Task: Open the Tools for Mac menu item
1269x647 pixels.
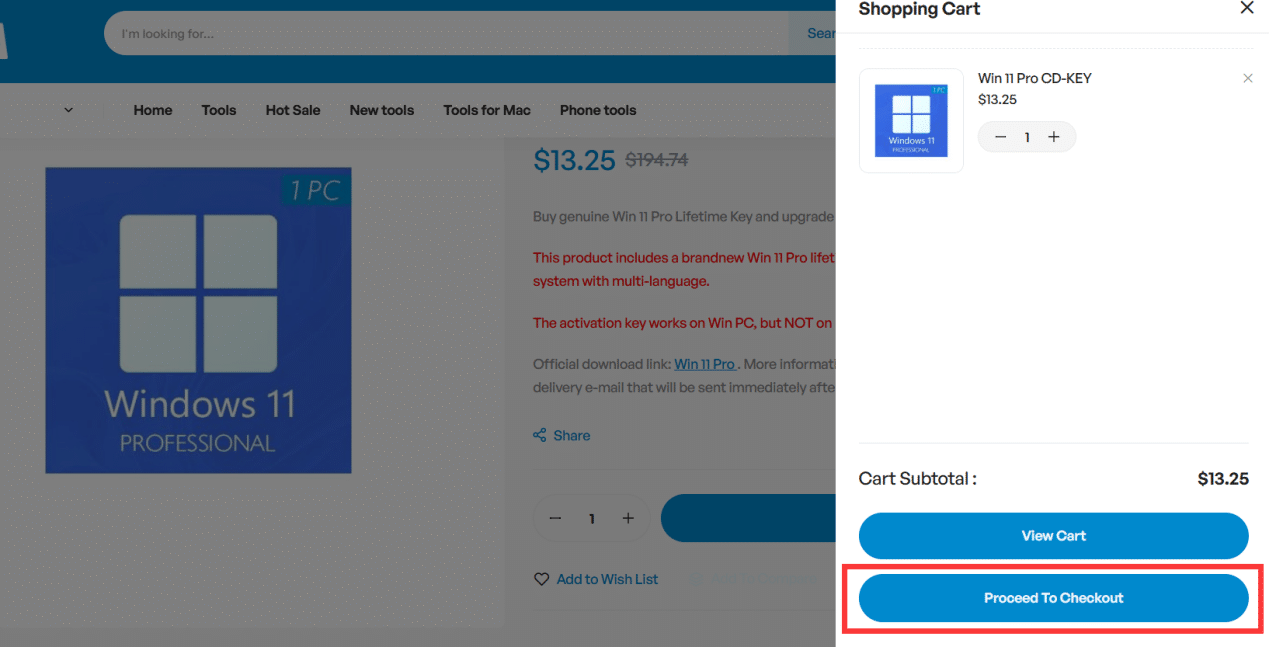Action: click(x=487, y=110)
